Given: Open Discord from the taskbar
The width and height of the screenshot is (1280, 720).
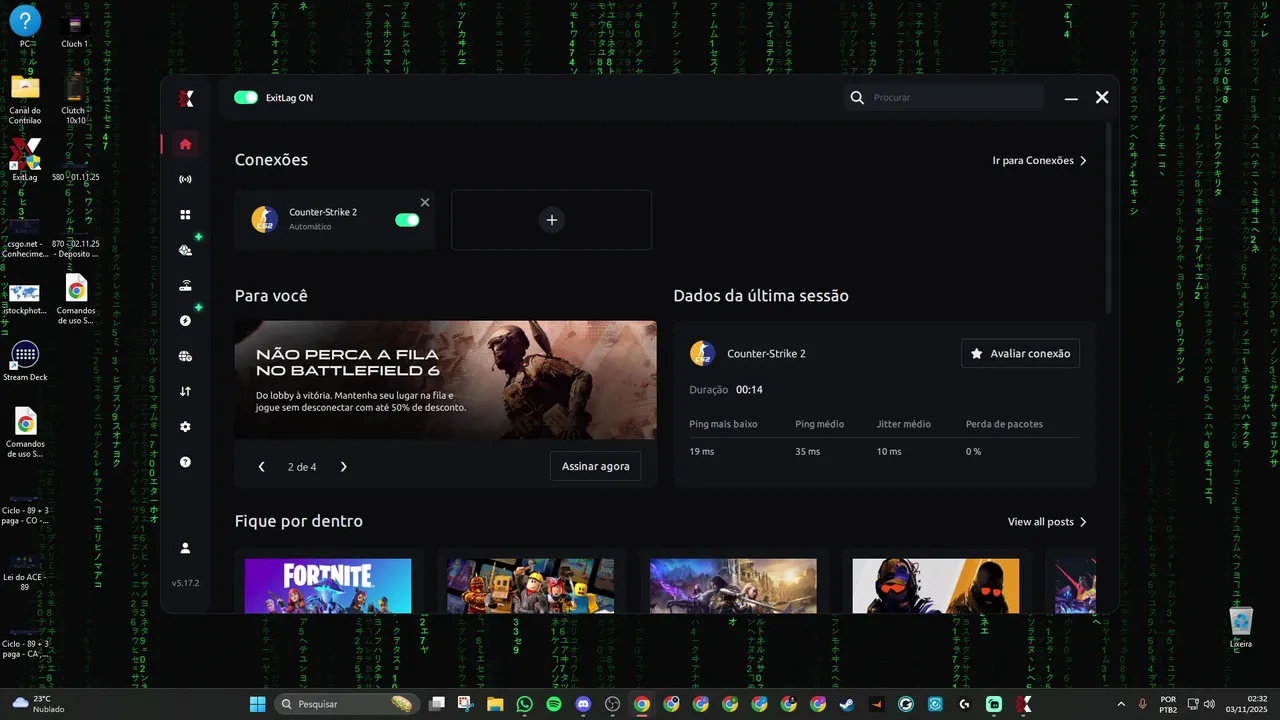Looking at the screenshot, I should pos(583,704).
